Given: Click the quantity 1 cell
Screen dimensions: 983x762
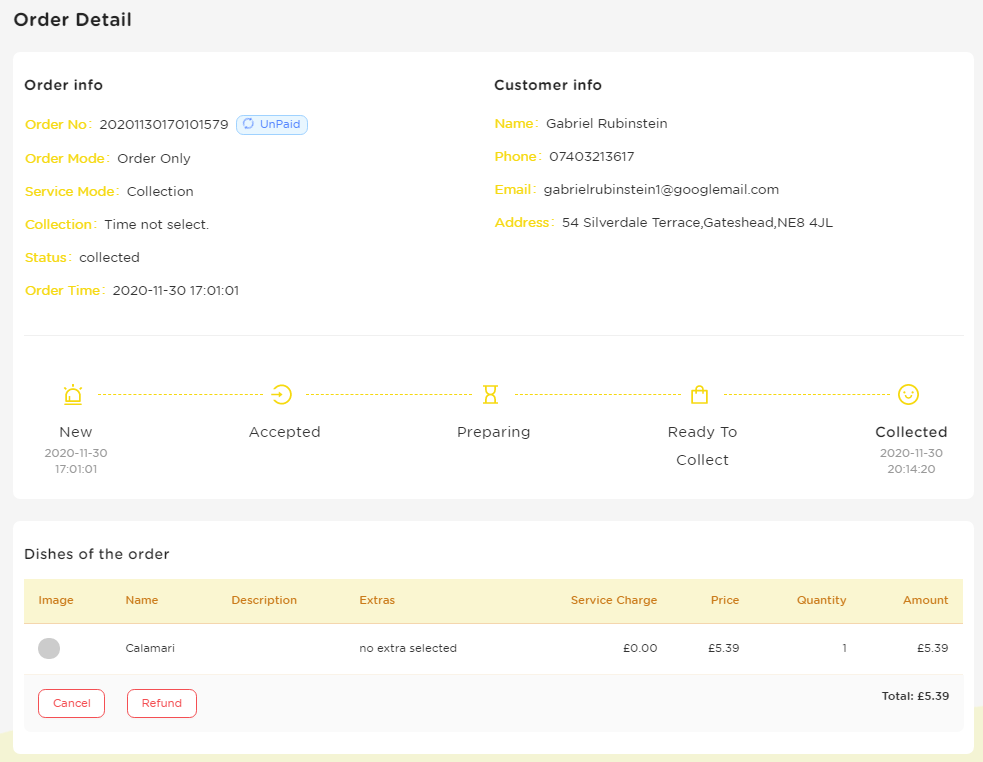Looking at the screenshot, I should tap(844, 648).
